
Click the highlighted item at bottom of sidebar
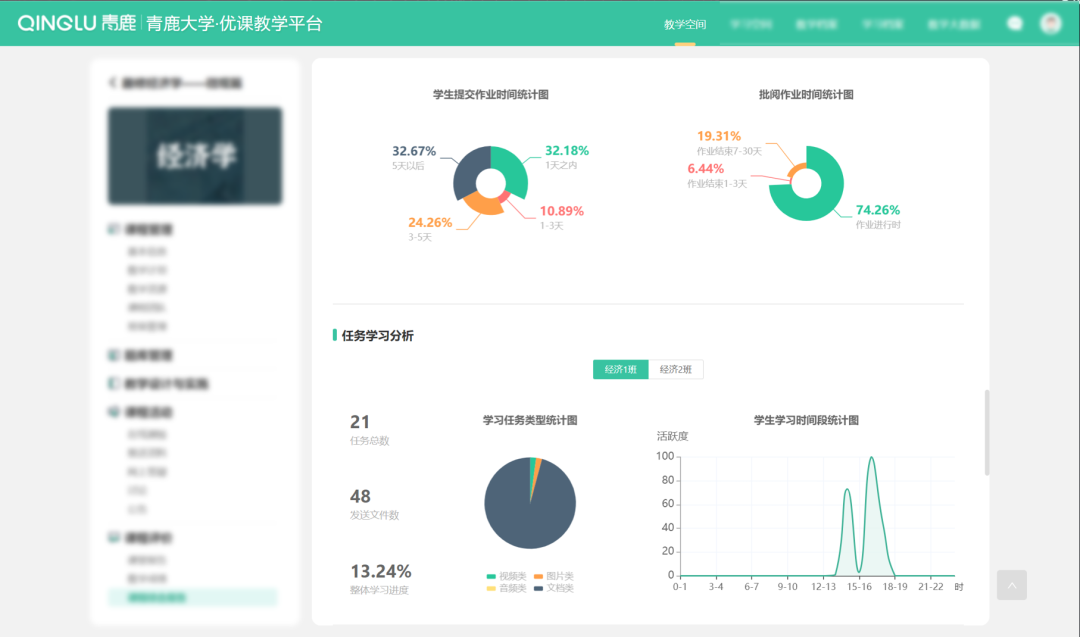click(x=192, y=598)
